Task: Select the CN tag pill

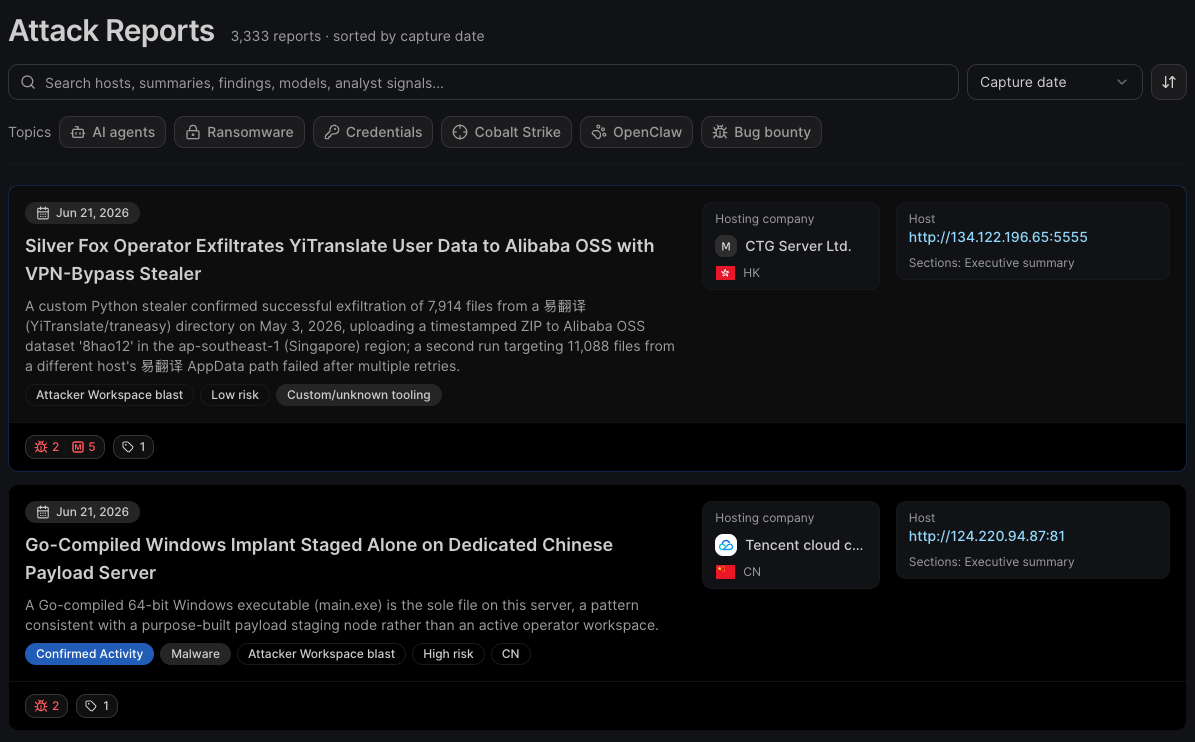Action: [x=511, y=654]
